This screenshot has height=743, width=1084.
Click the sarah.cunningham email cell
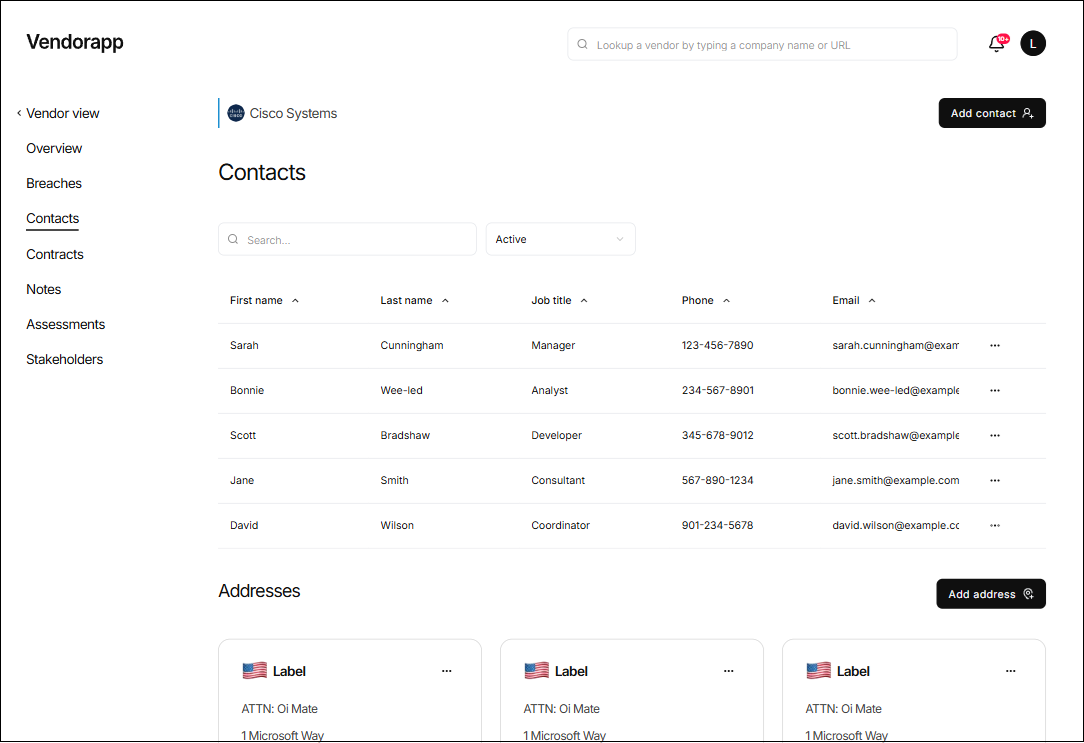click(895, 346)
